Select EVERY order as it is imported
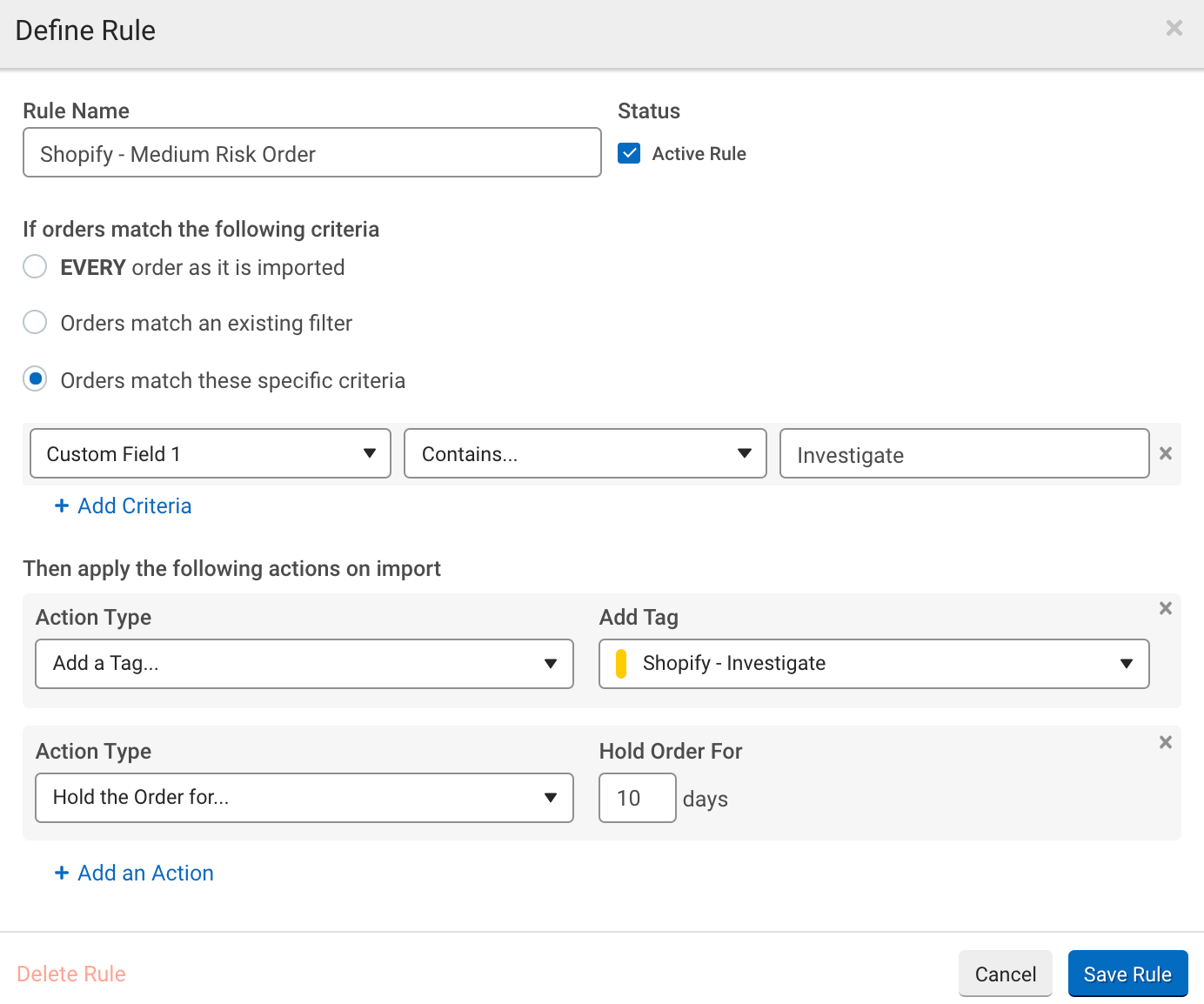1204x1004 pixels. click(35, 266)
